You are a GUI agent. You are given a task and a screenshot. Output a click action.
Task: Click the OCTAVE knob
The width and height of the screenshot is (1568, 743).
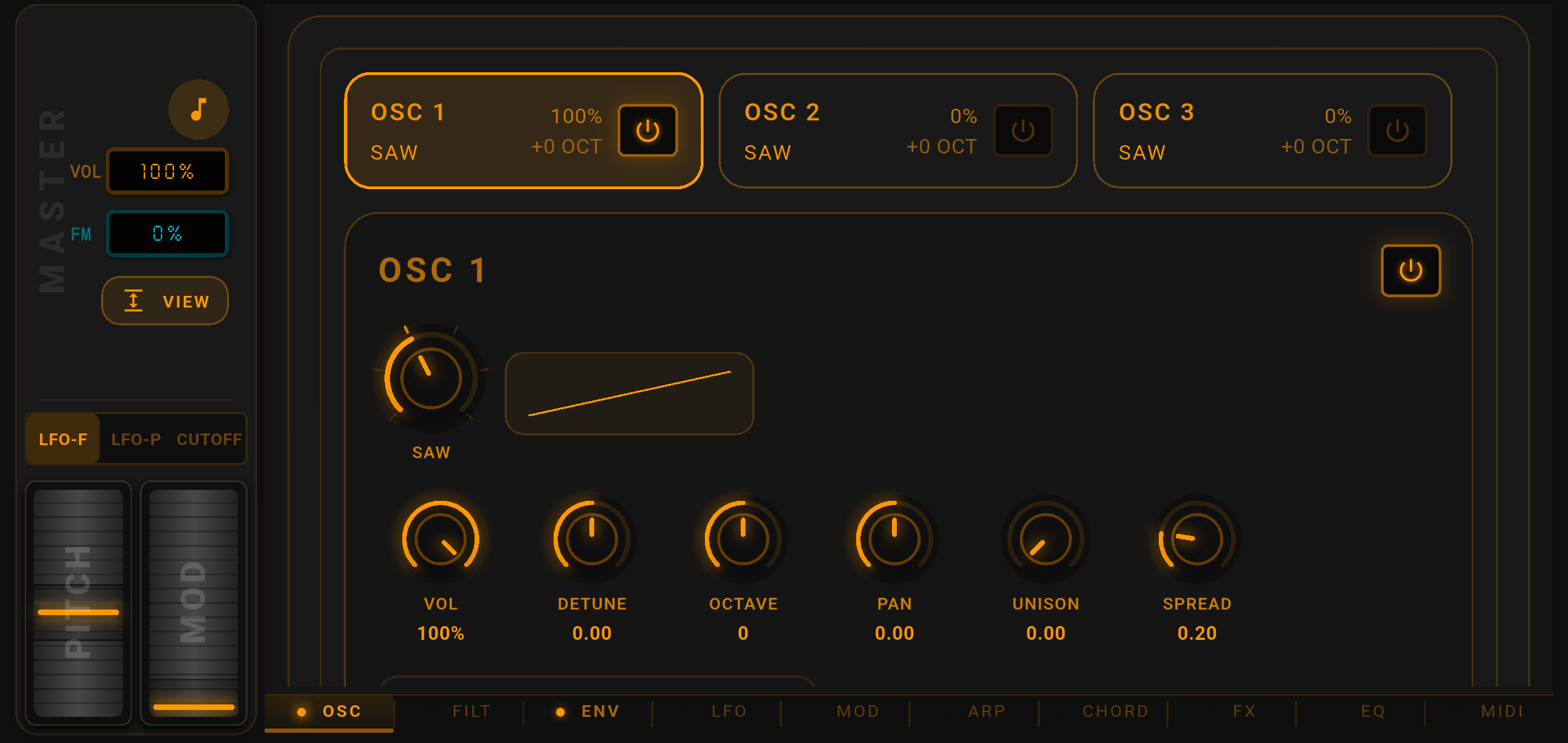coord(743,539)
